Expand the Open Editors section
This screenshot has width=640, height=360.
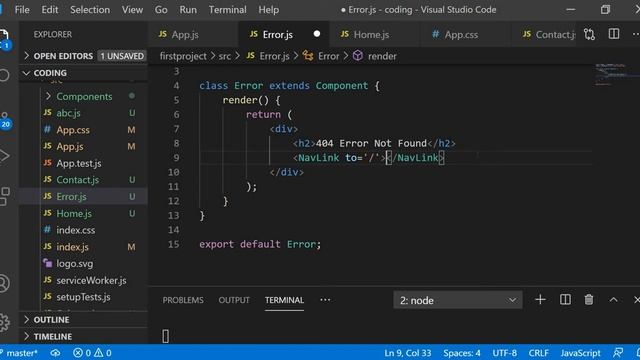pyautogui.click(x=84, y=56)
